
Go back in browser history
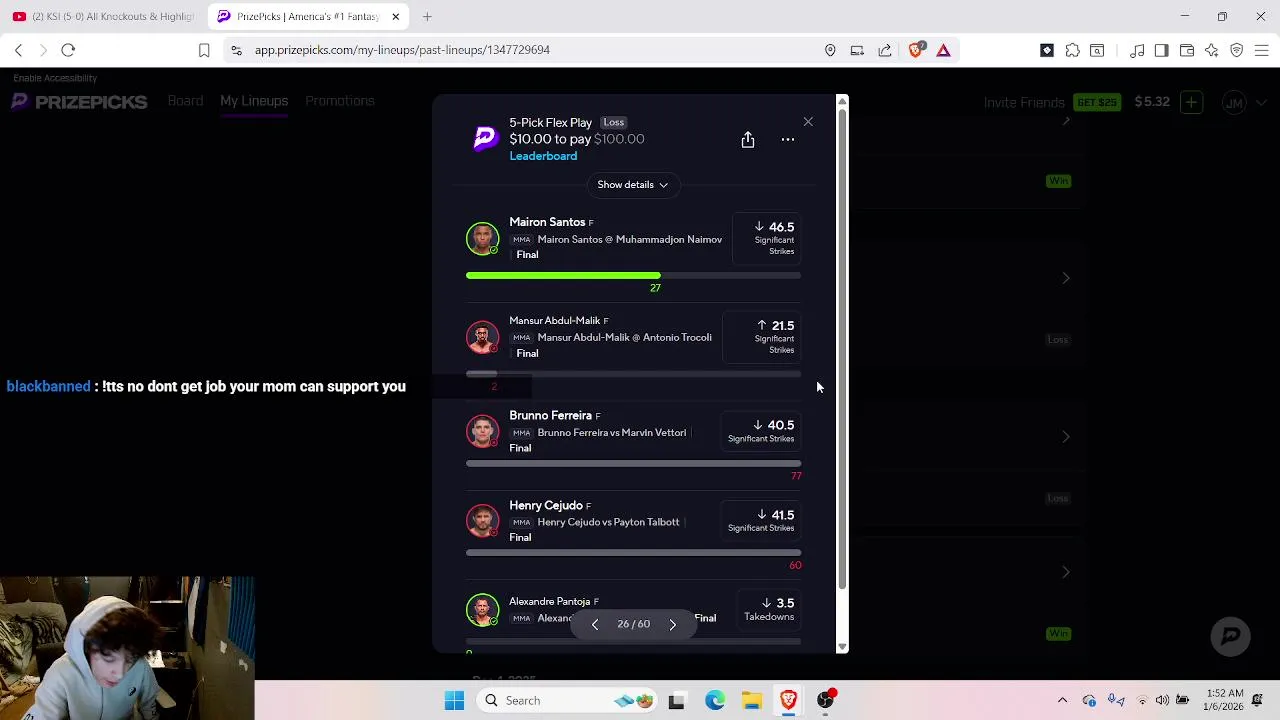click(x=18, y=50)
